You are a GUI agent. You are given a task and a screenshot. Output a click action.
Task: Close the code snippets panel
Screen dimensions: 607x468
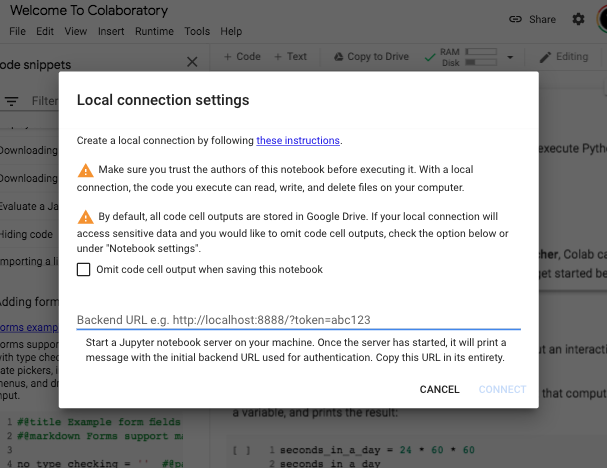[x=192, y=63]
